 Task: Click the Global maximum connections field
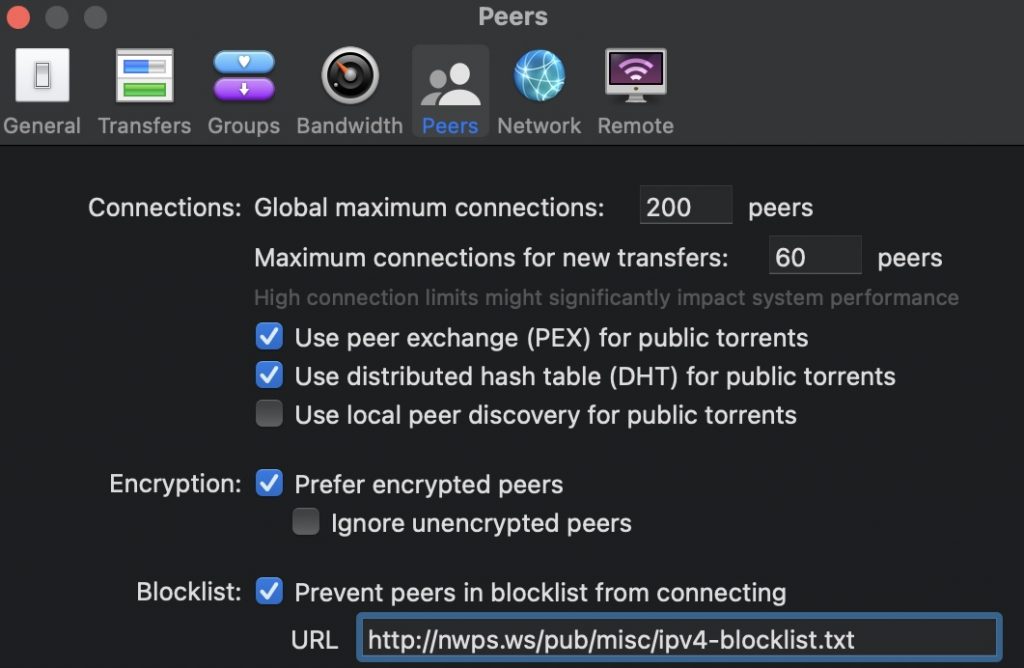tap(686, 207)
